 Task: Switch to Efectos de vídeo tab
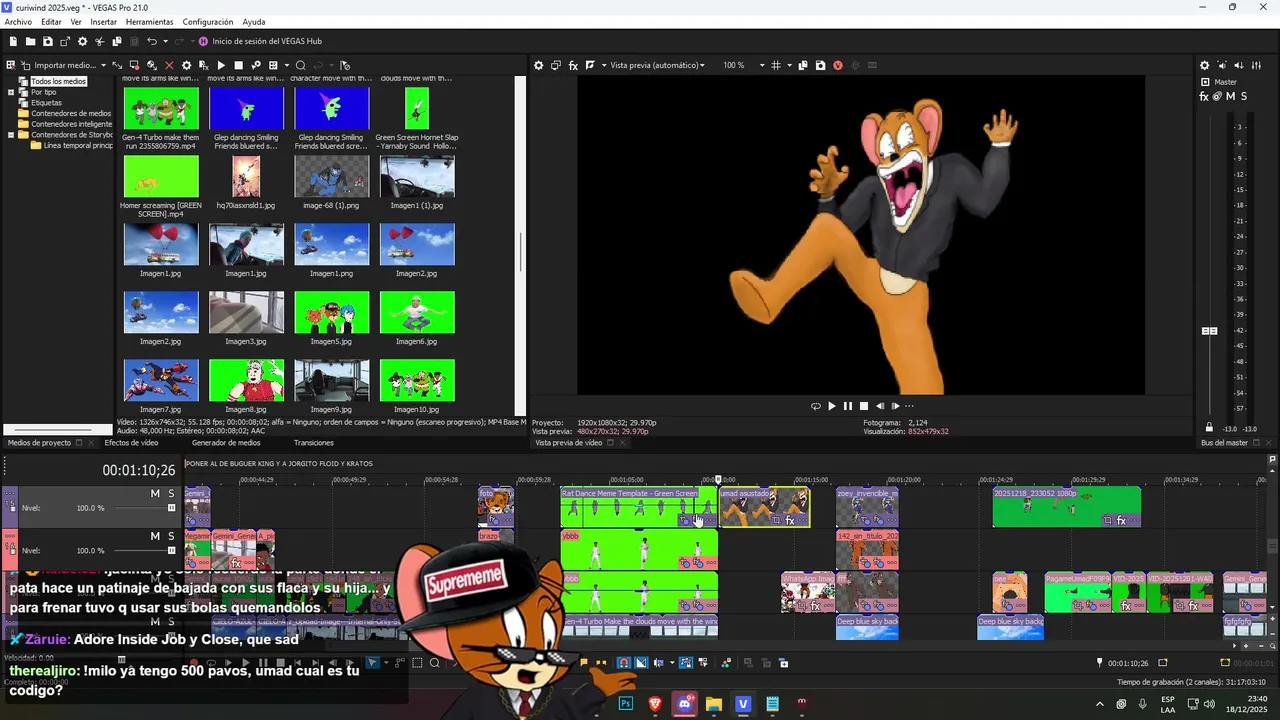[x=131, y=442]
